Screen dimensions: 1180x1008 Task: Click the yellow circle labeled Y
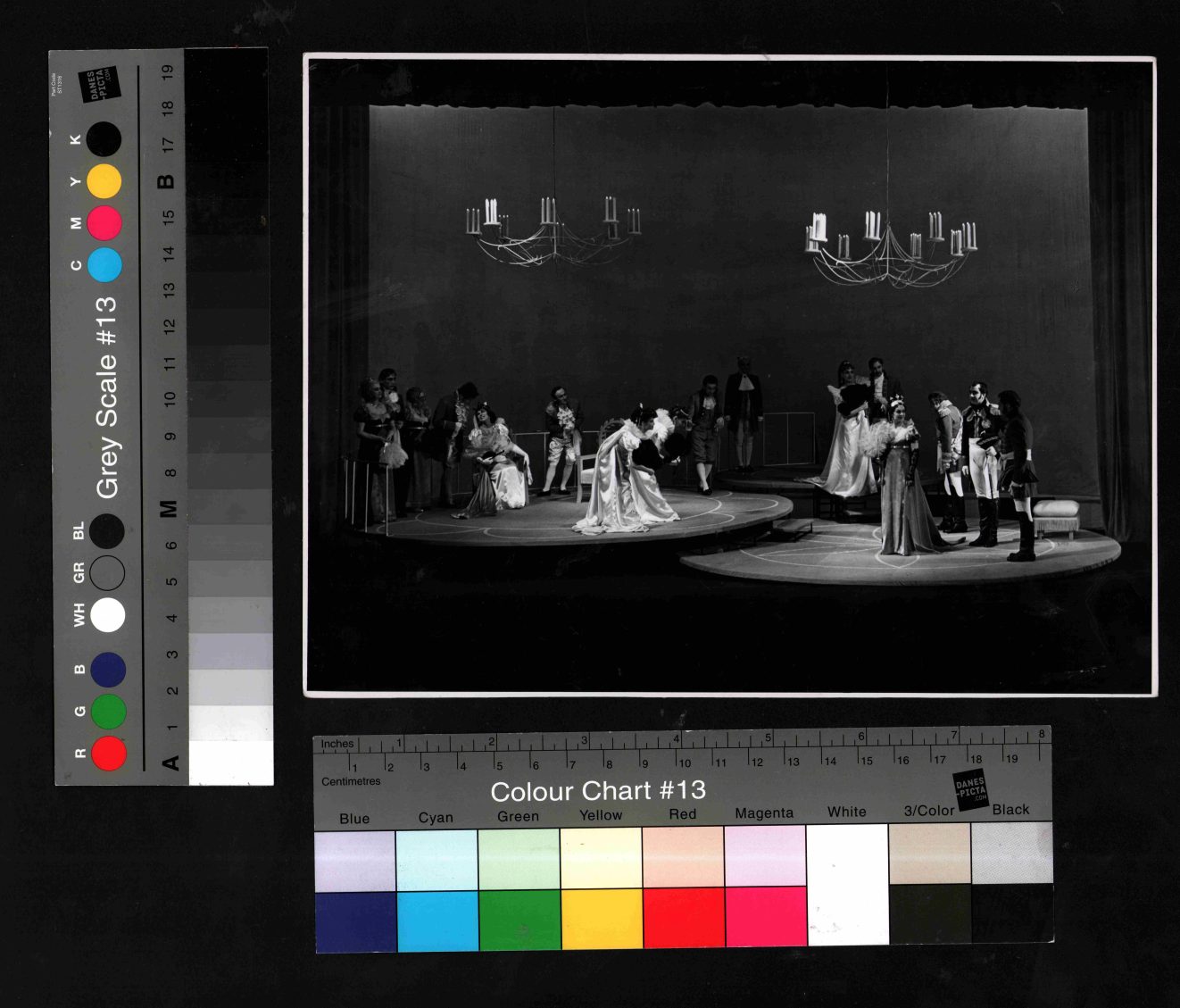104,181
